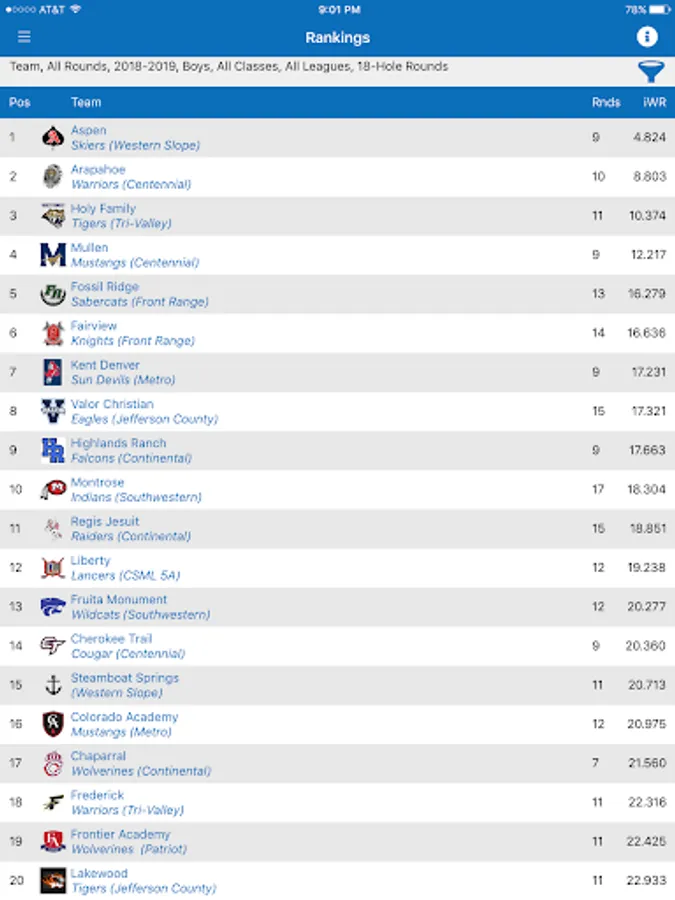Tap the Aspen Skiers team logo

(53, 138)
